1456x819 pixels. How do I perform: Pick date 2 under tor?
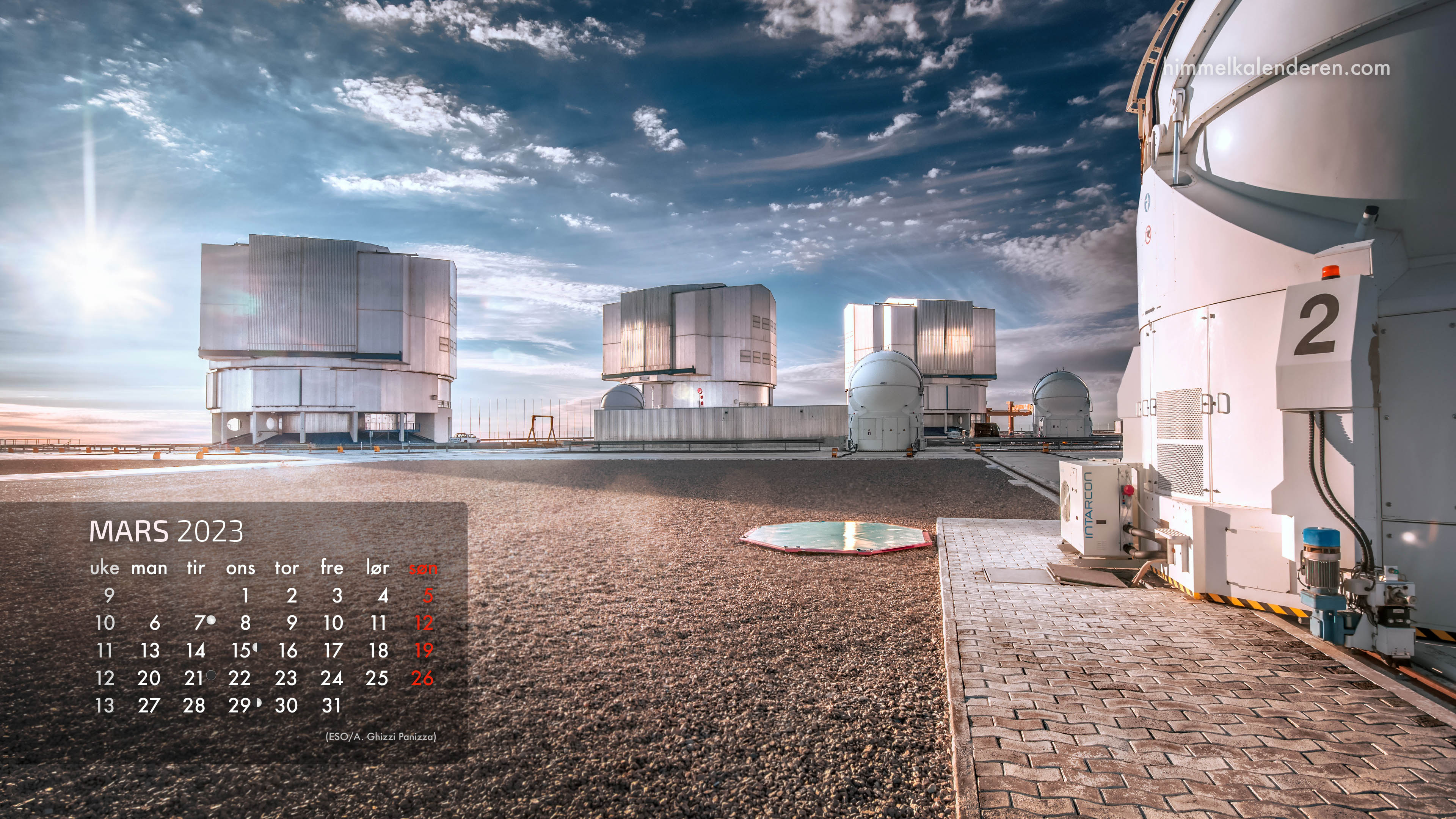292,595
